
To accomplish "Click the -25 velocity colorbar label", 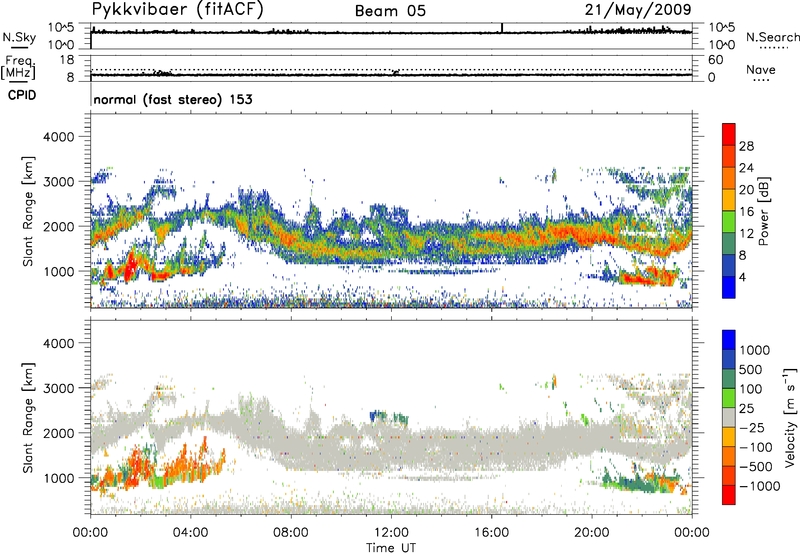I will click(x=752, y=428).
